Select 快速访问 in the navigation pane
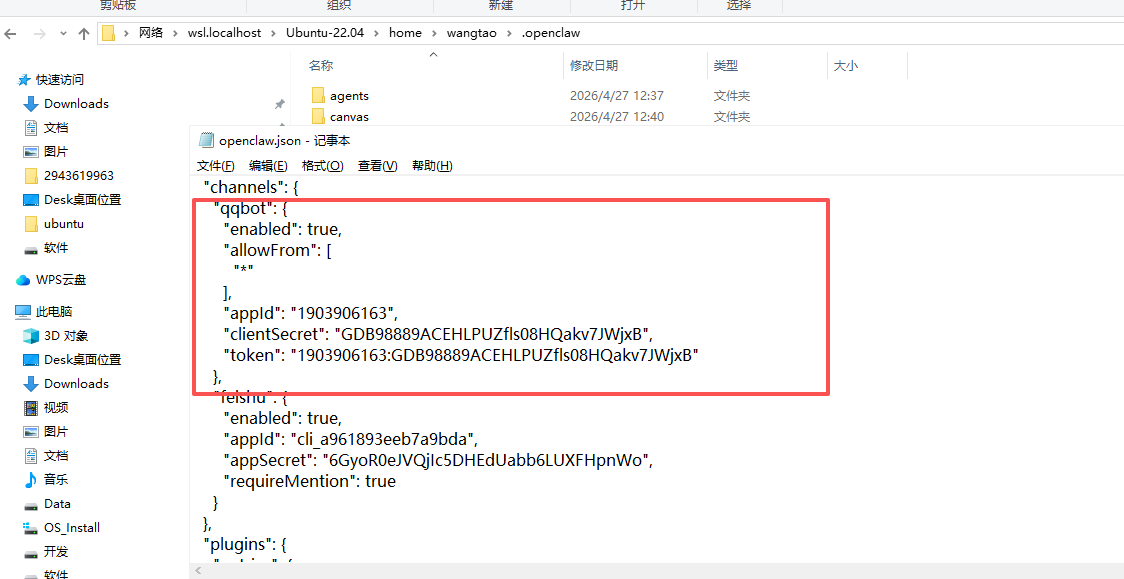The image size is (1124, 579). 60,80
